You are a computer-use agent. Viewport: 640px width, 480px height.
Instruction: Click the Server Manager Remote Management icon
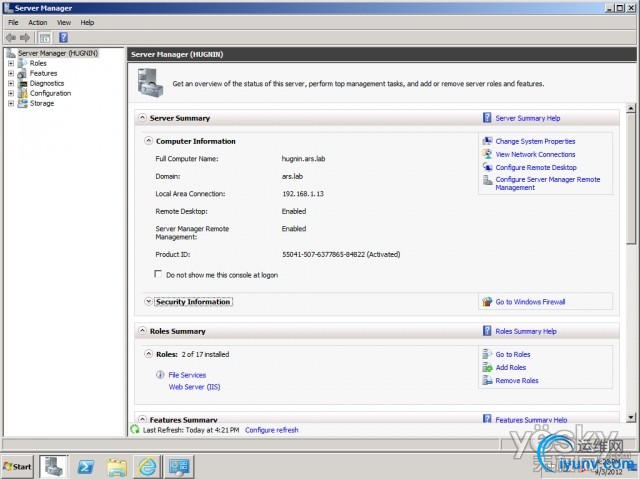[487, 180]
